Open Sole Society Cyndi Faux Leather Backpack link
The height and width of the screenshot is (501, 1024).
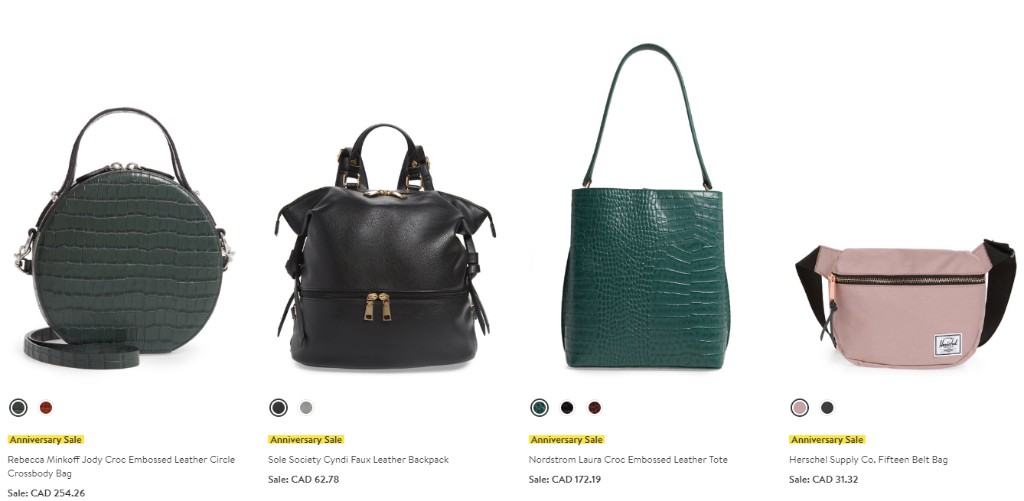point(359,460)
